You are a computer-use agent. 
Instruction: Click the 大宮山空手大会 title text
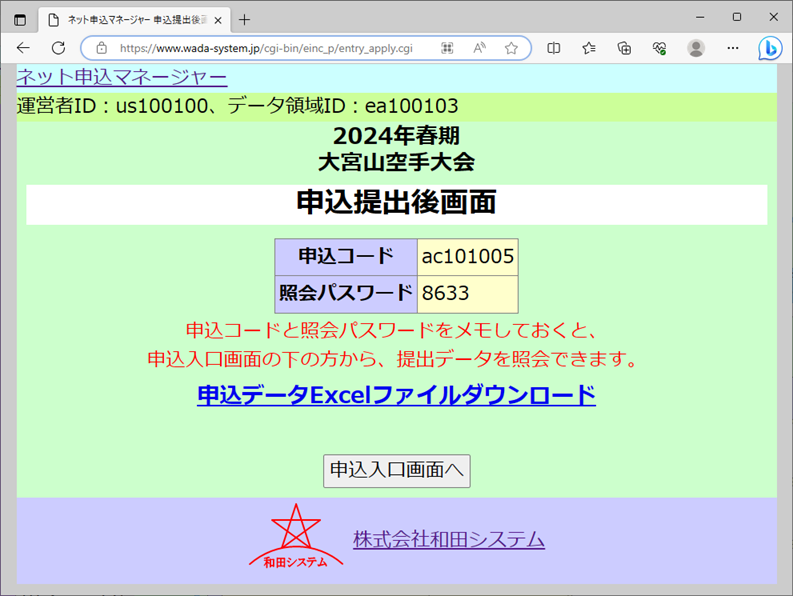pos(396,162)
